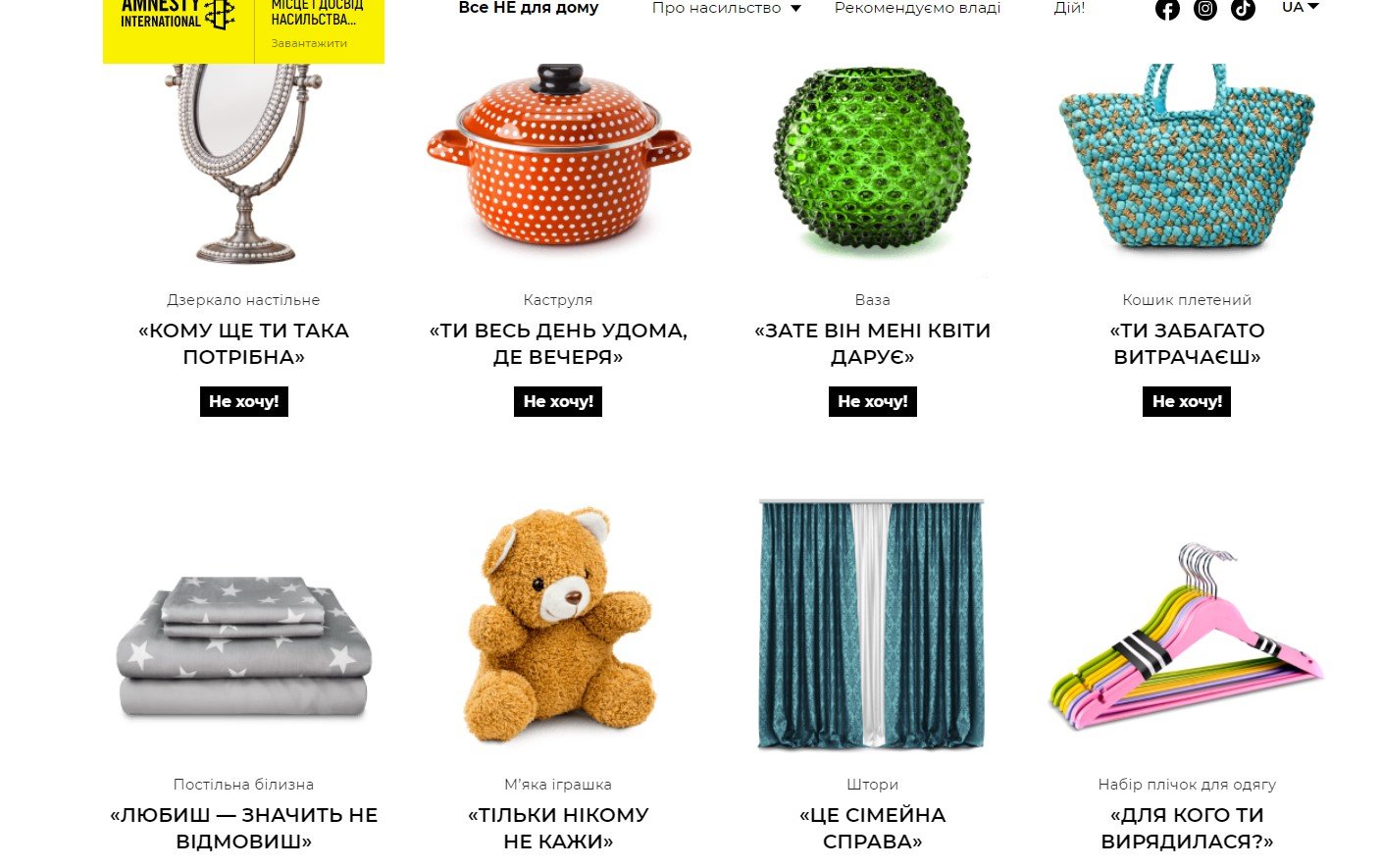1381x868 pixels.
Task: Open 'Рекомендуємо владі' menu item
Action: coord(917,8)
